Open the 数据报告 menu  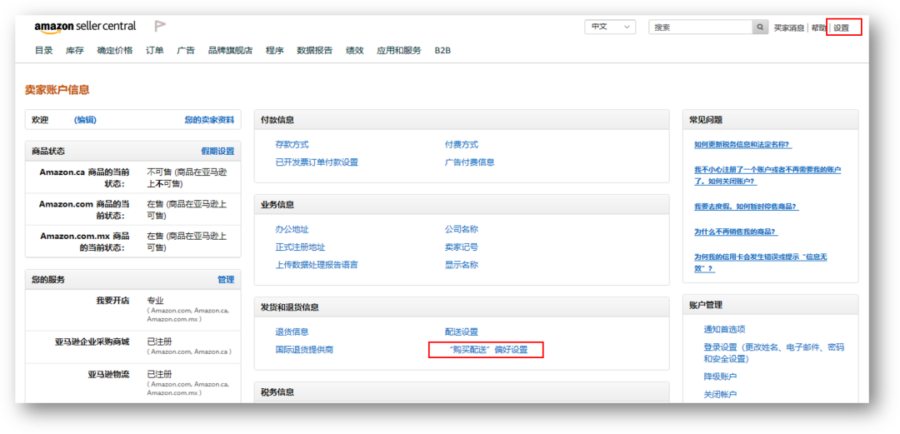(x=315, y=51)
